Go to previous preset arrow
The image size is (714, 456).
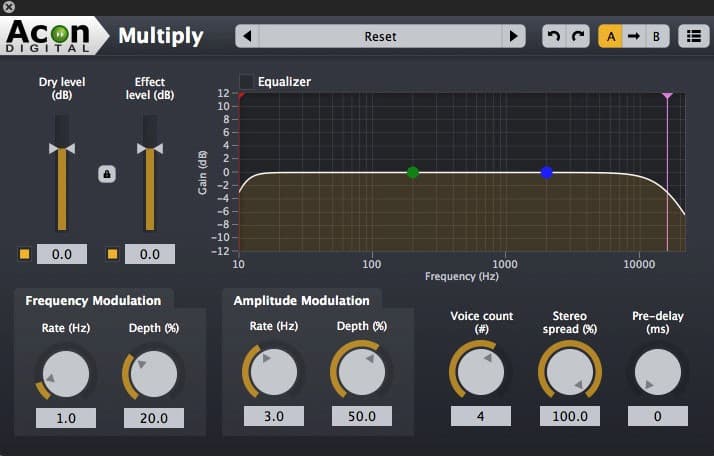coord(248,36)
